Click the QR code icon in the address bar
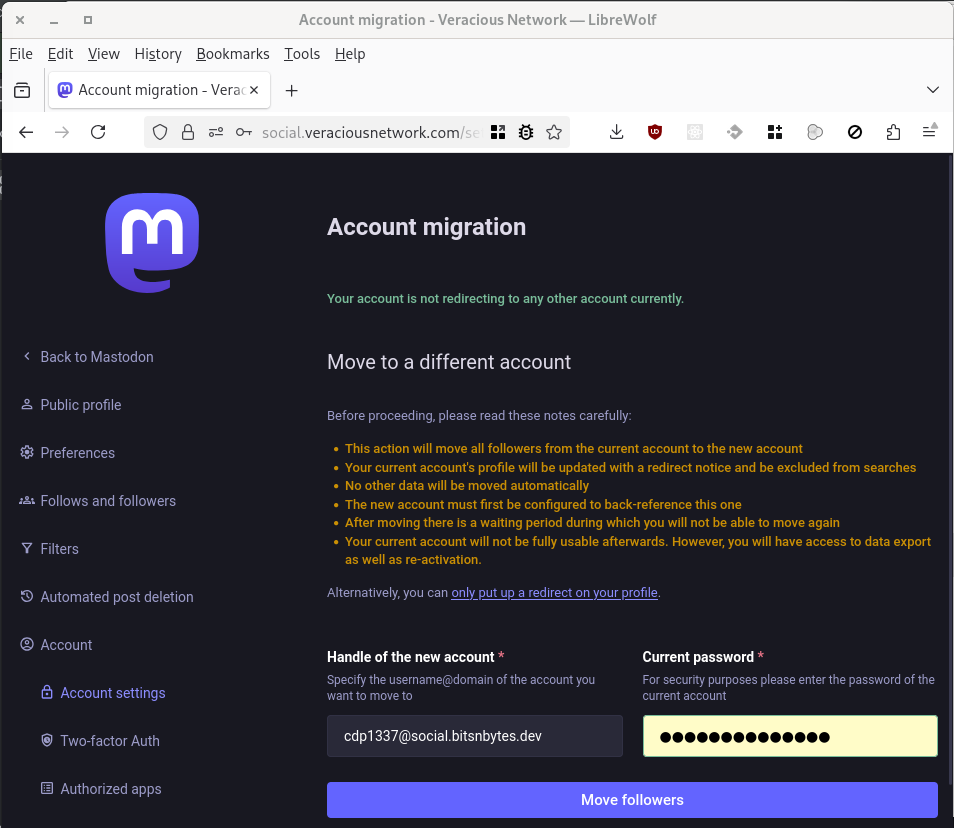The image size is (954, 828). coord(498,132)
